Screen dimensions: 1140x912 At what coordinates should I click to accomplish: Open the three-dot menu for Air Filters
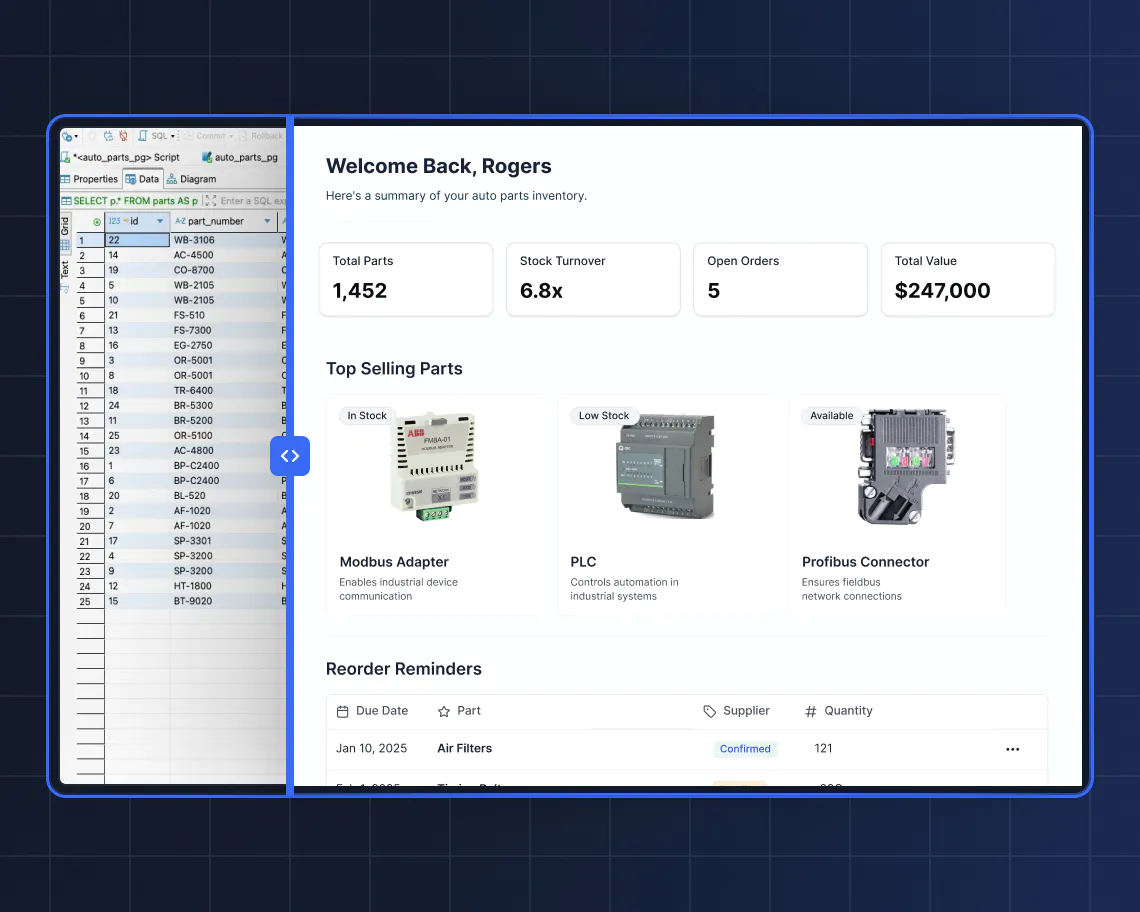(1013, 749)
